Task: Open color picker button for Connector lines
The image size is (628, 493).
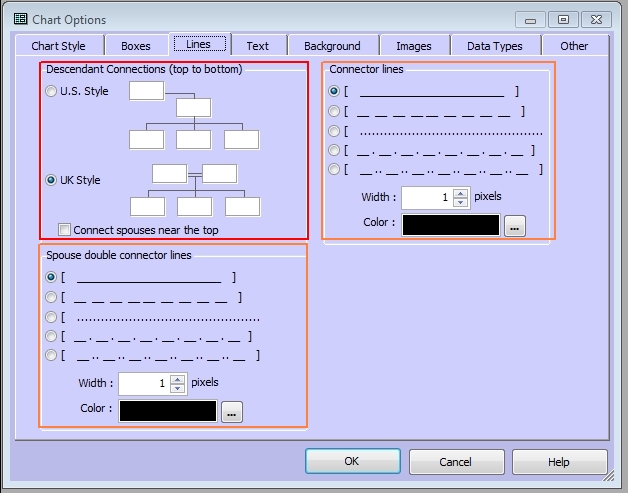Action: point(515,226)
